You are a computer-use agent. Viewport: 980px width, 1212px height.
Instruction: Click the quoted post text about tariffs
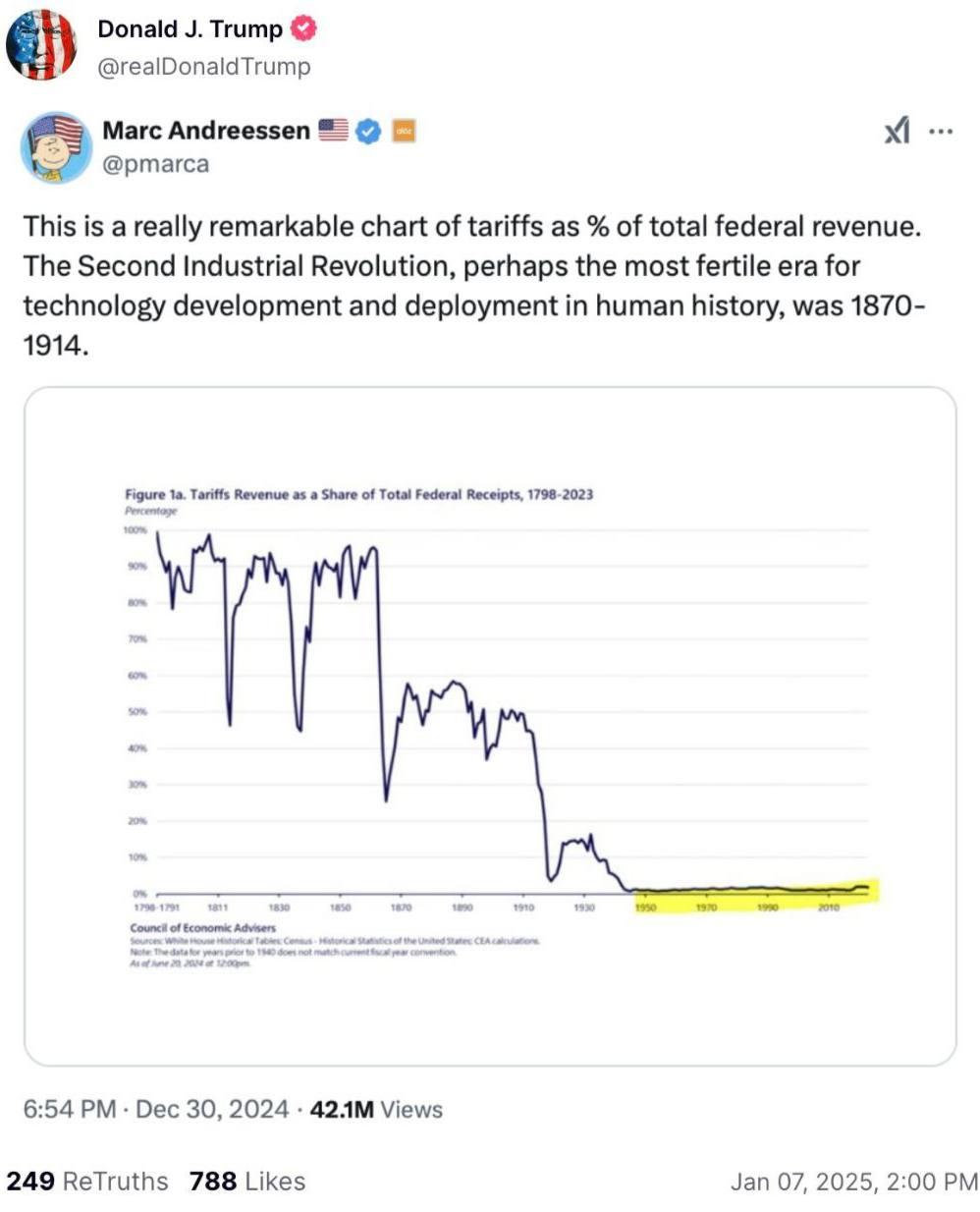coord(474,285)
